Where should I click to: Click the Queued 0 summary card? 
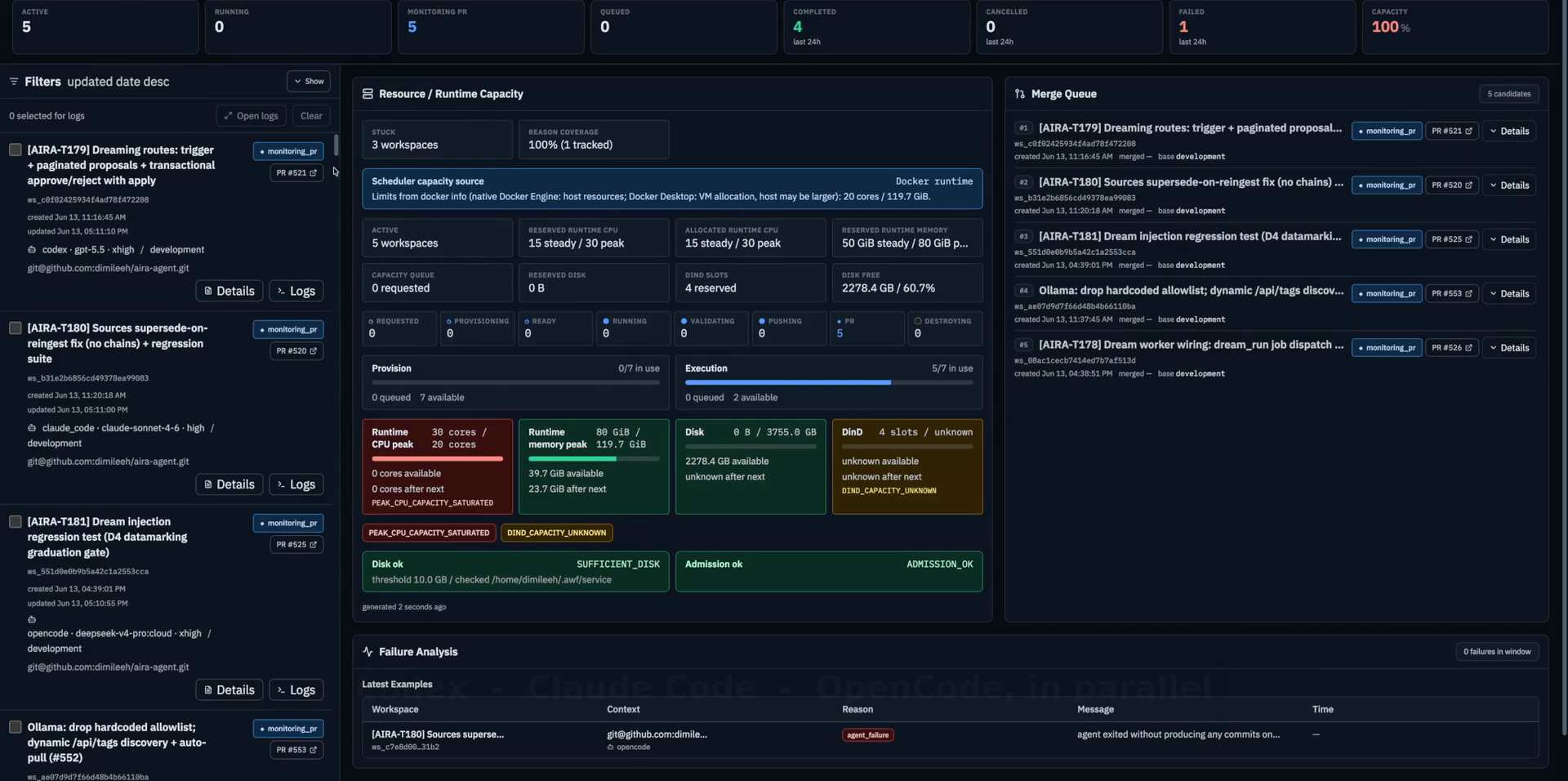(684, 27)
